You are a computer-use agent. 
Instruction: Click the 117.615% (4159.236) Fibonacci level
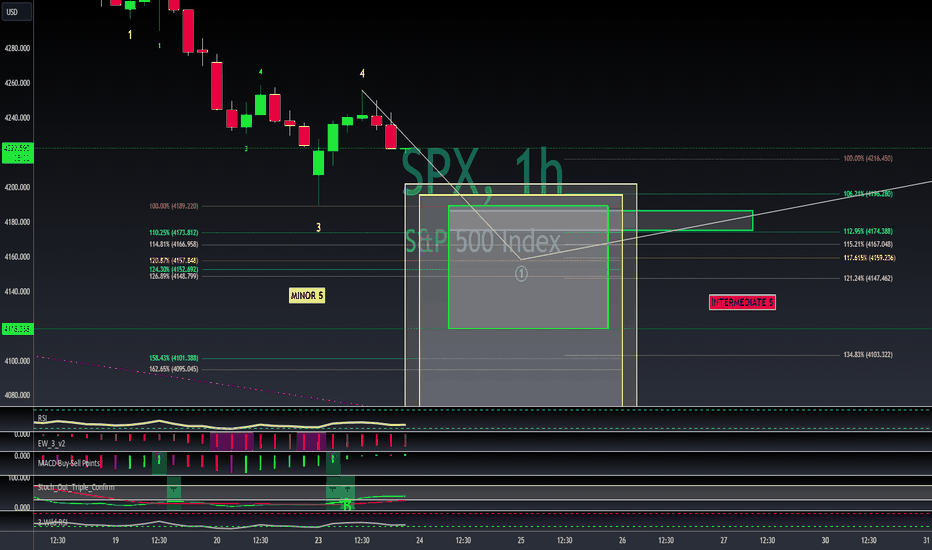[x=869, y=258]
